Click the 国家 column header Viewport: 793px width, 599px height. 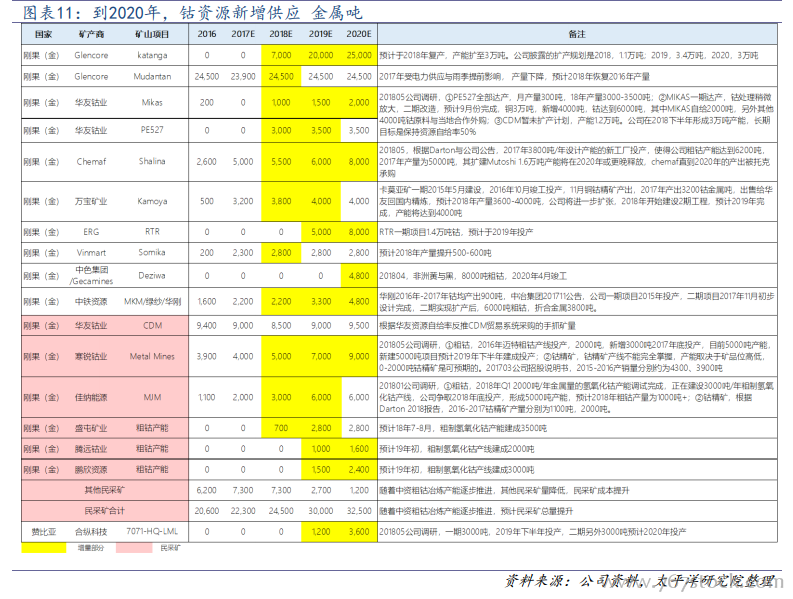(43, 34)
